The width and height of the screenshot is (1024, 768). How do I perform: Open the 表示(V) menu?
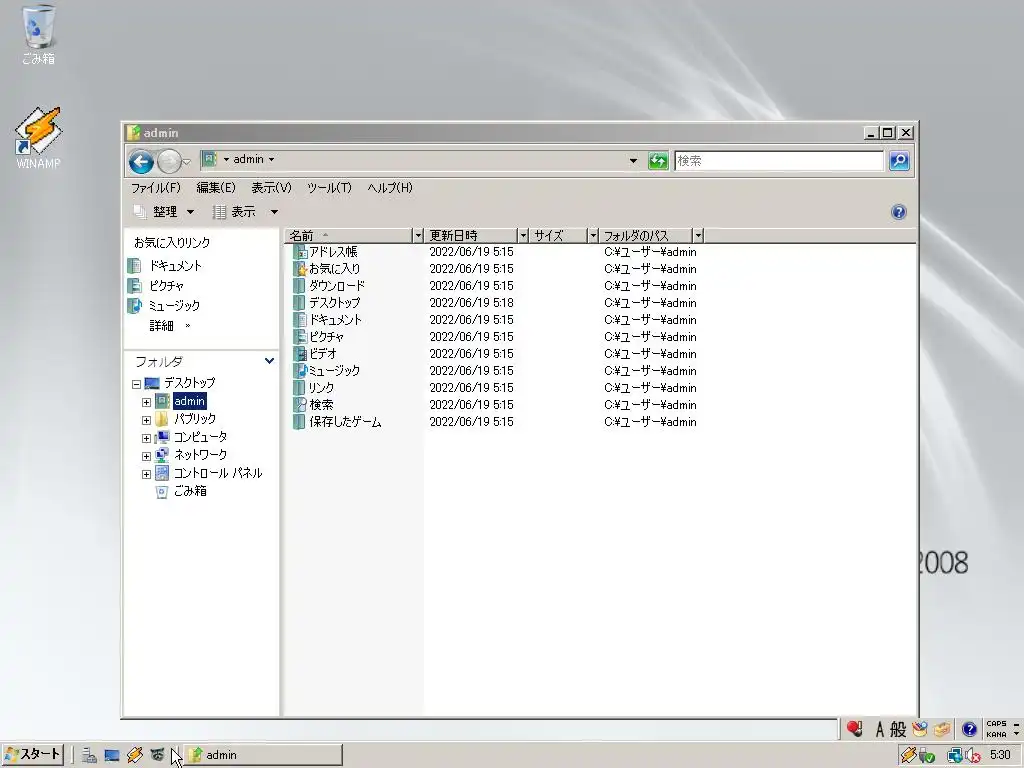point(271,188)
